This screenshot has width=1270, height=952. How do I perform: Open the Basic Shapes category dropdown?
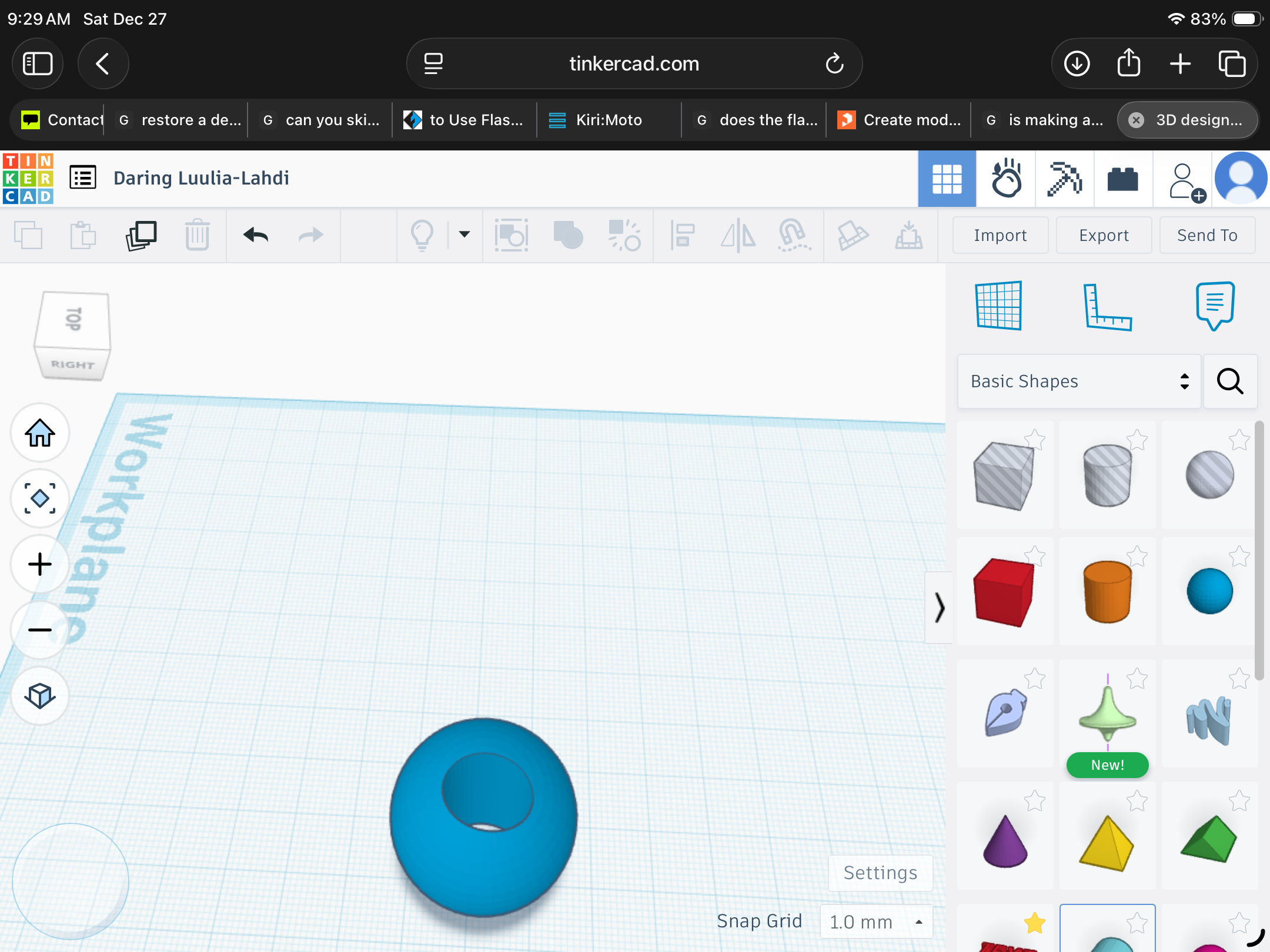coord(1079,381)
